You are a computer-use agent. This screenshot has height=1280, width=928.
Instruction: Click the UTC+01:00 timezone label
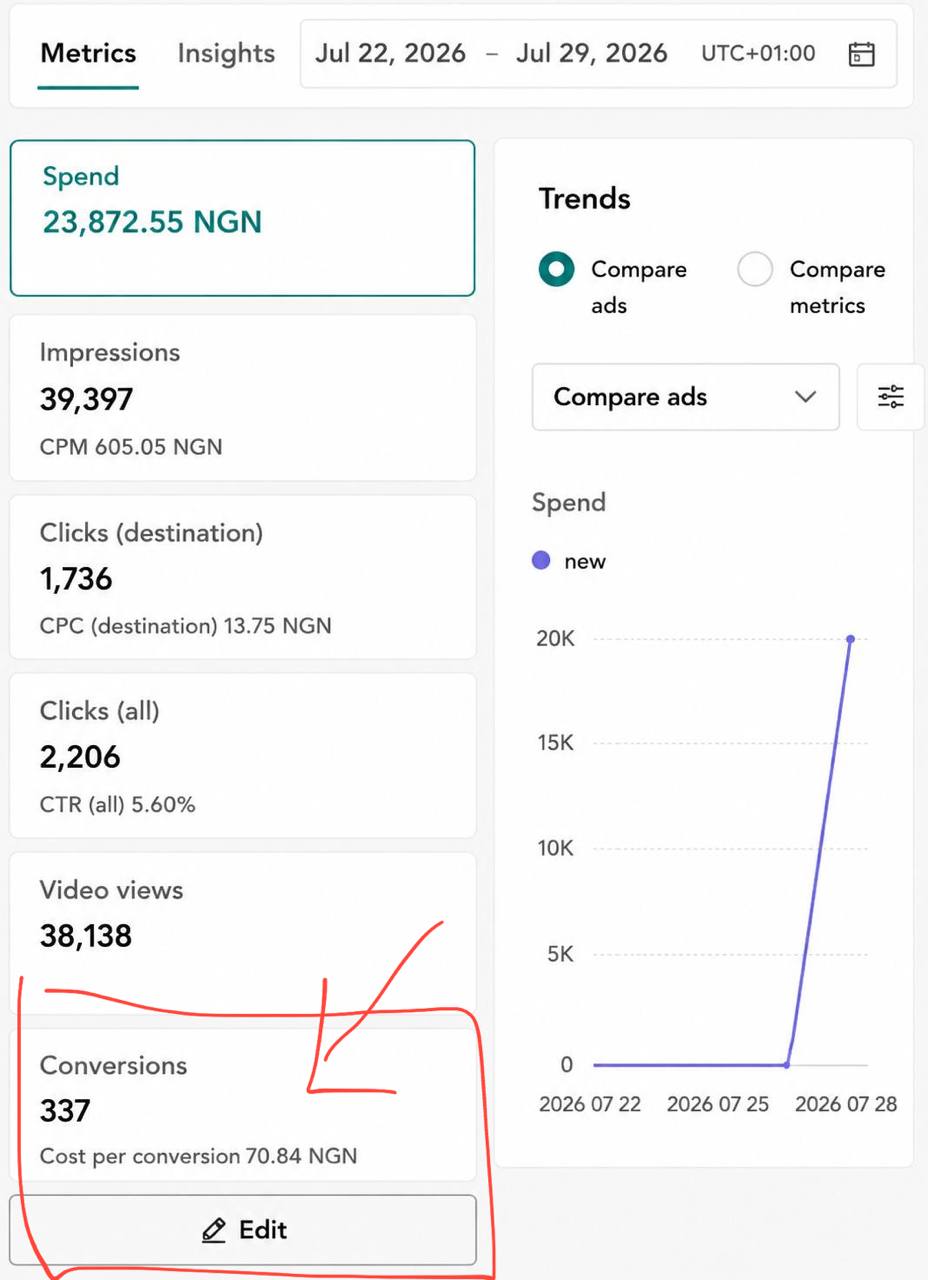click(x=758, y=53)
